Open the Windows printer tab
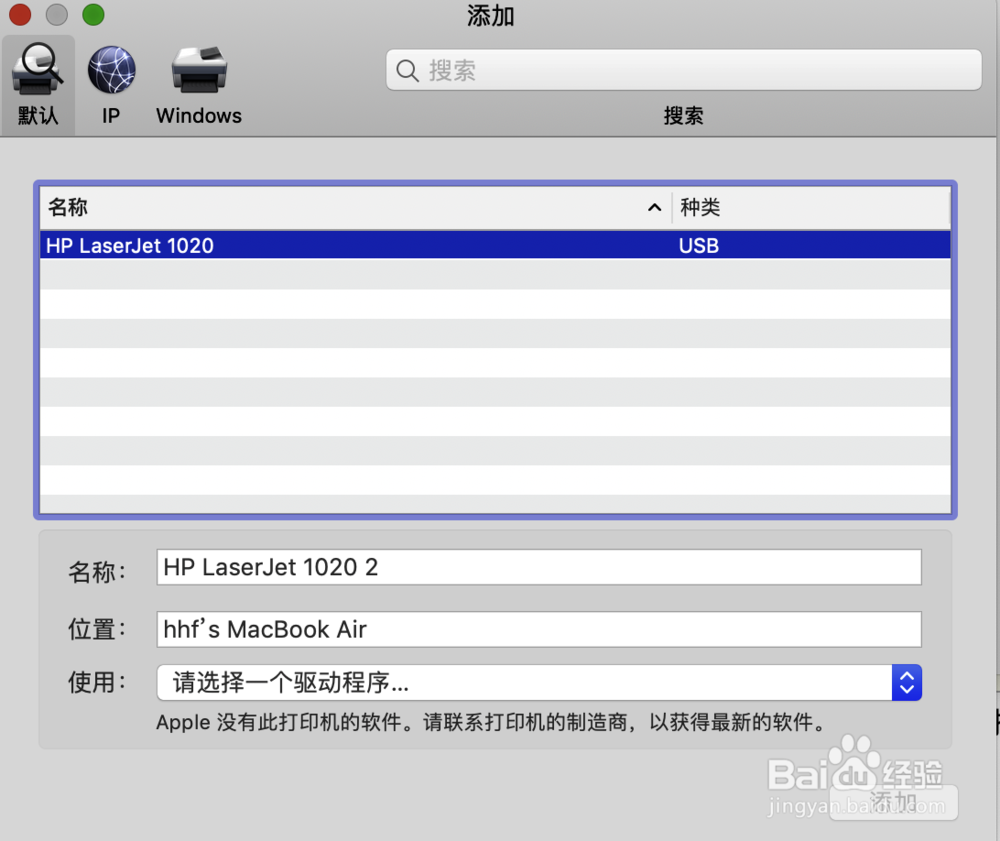Viewport: 1000px width, 841px height. point(199,85)
